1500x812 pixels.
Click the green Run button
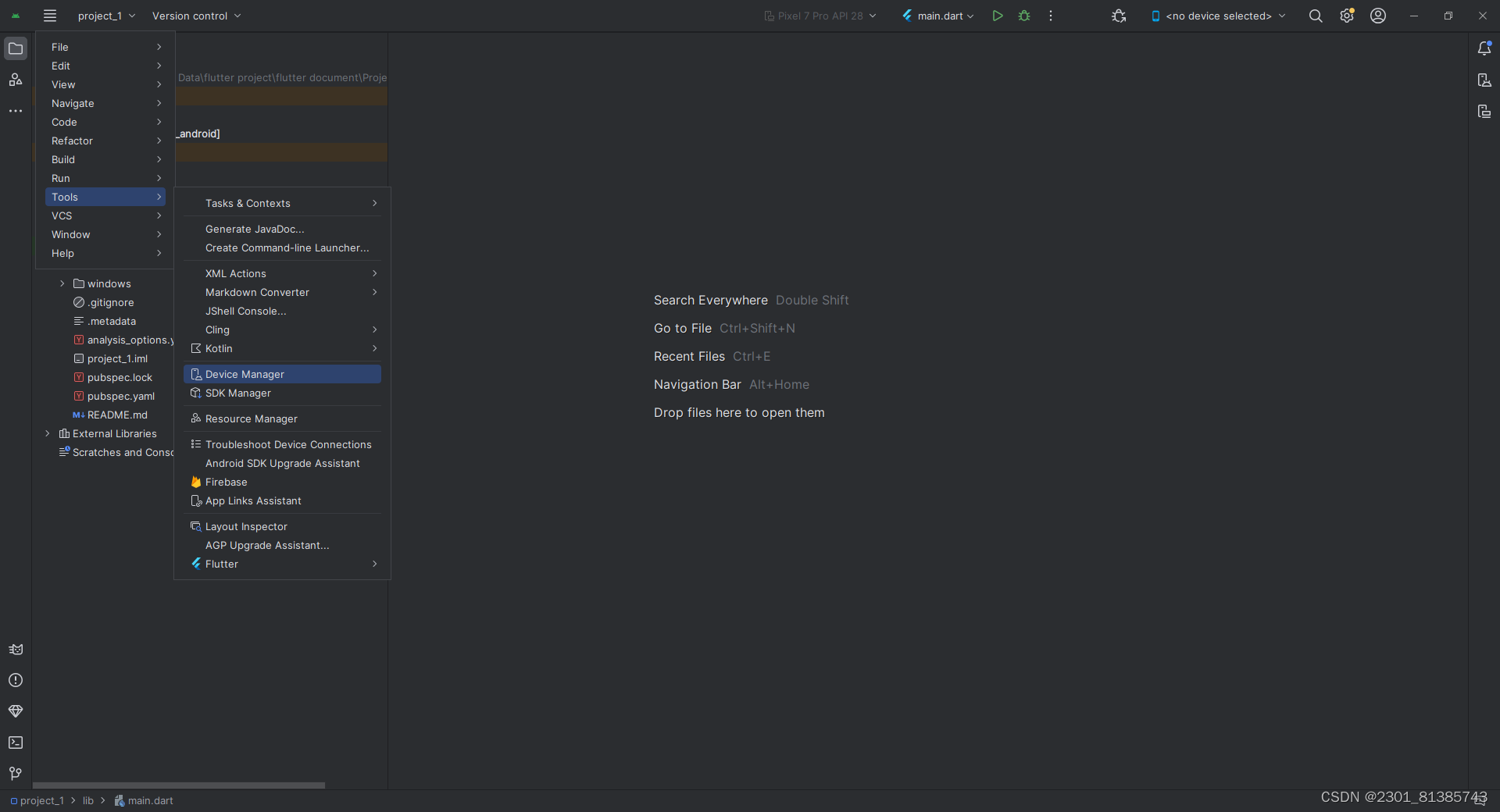(998, 16)
